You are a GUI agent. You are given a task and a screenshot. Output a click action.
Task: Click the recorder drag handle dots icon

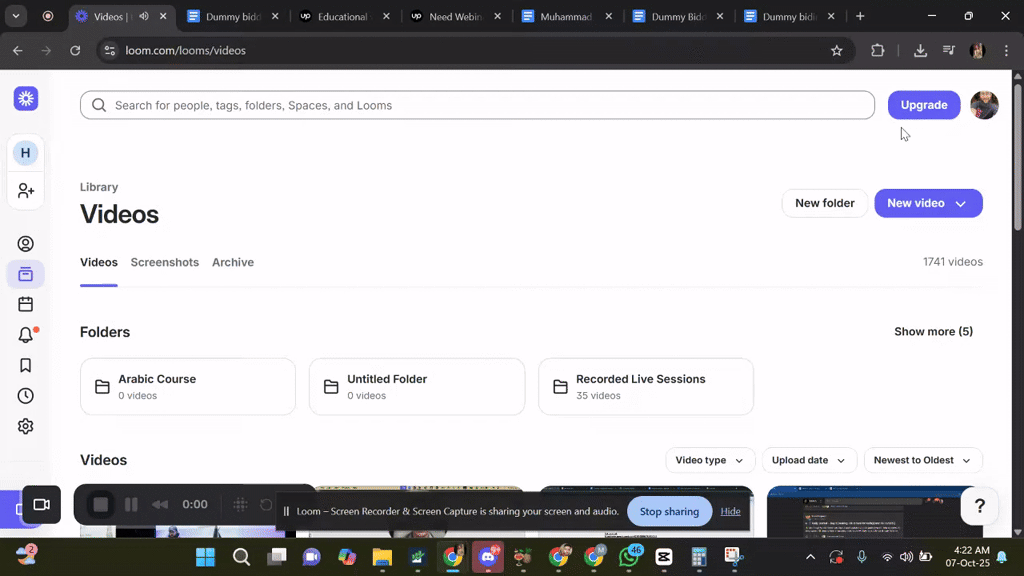pos(240,504)
